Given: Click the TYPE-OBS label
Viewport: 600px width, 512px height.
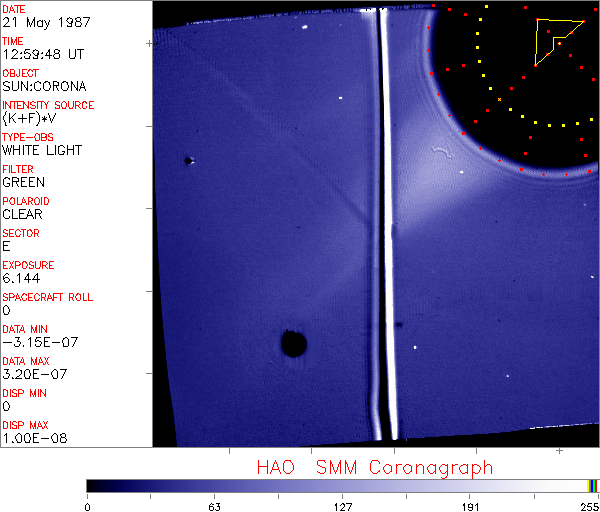Looking at the screenshot, I should 28,137.
